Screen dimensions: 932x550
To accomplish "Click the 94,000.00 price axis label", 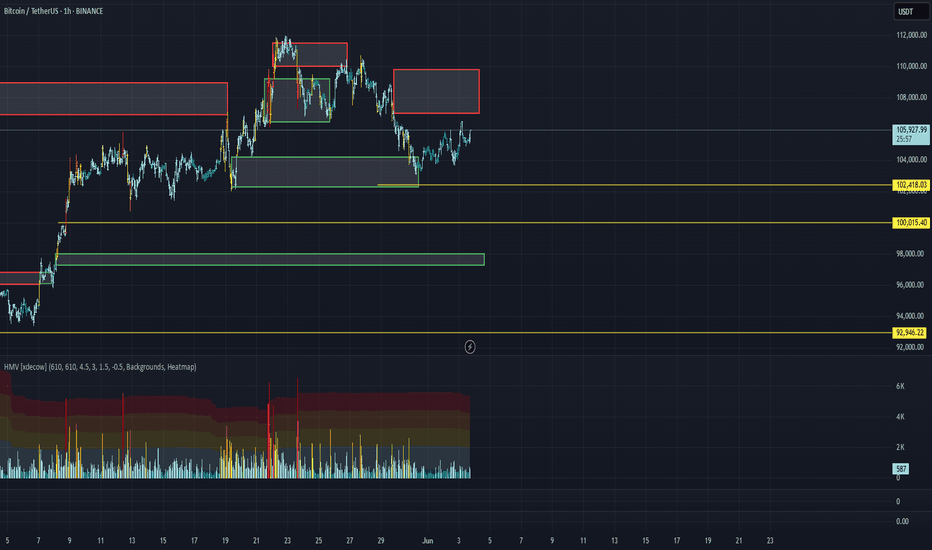I will 910,316.
